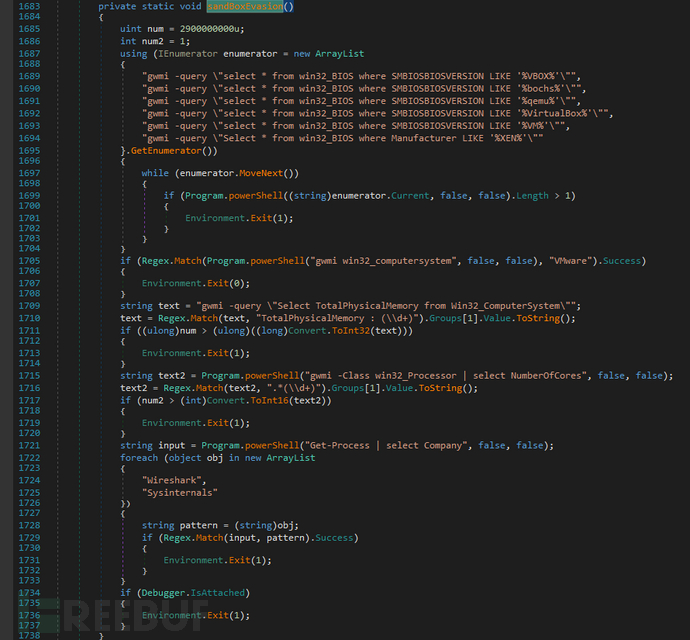The width and height of the screenshot is (690, 640).
Task: Click the IsAttached property of Debugger
Action: (x=221, y=593)
